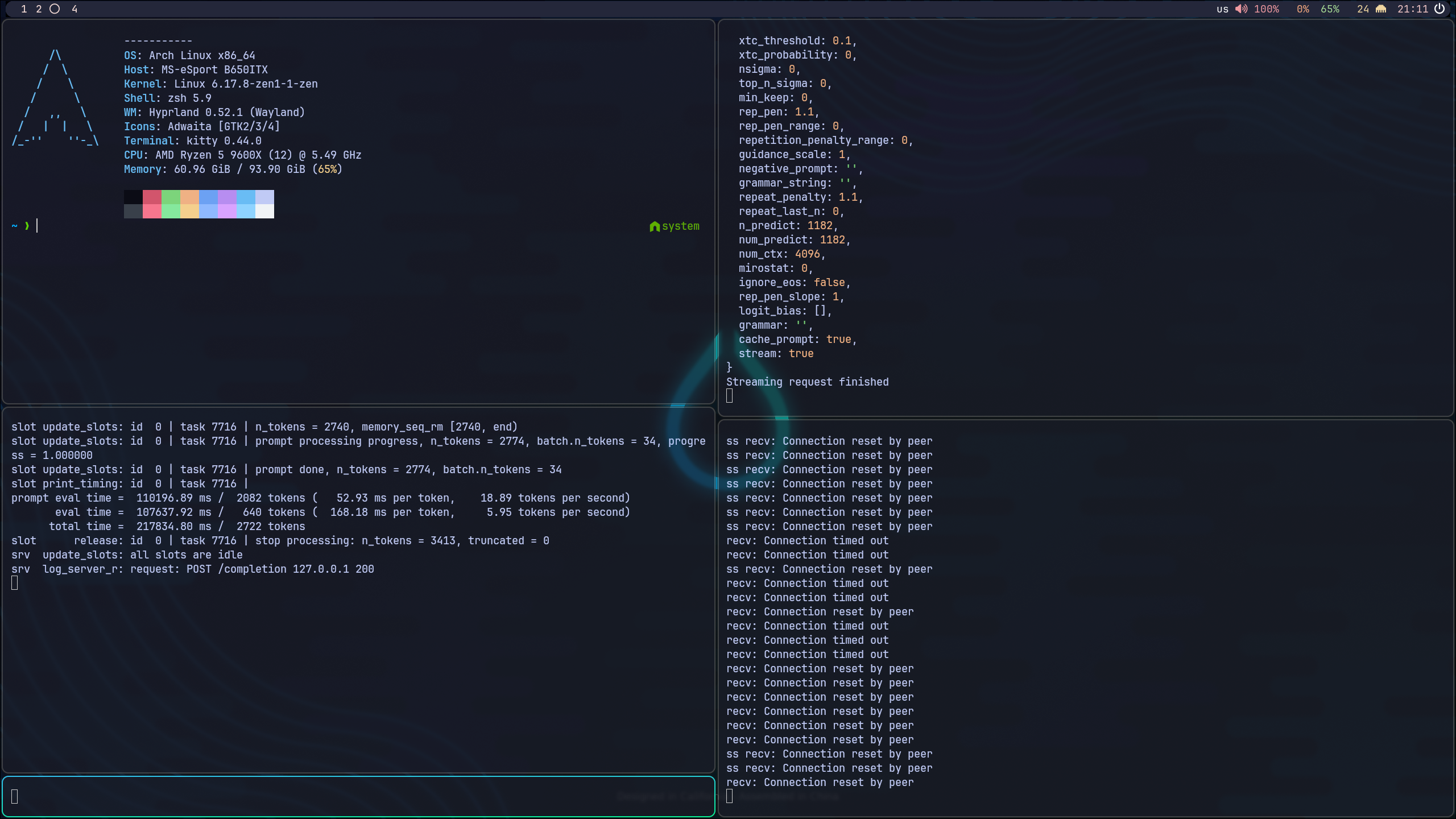Image resolution: width=1456 pixels, height=819 pixels.
Task: Click the 0% CPU usage indicator
Action: point(1302,9)
